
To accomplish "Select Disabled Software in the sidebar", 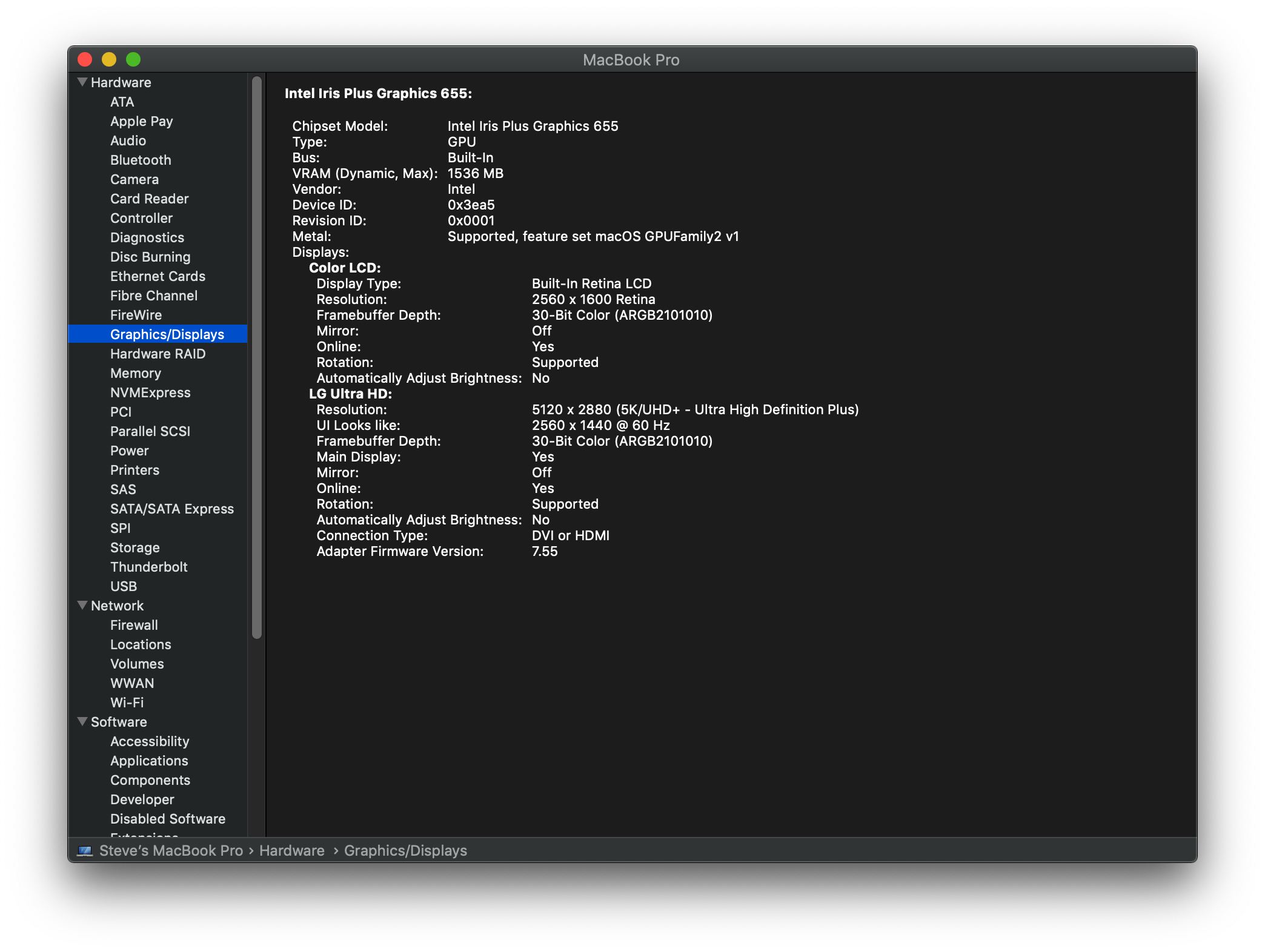I will [x=168, y=819].
